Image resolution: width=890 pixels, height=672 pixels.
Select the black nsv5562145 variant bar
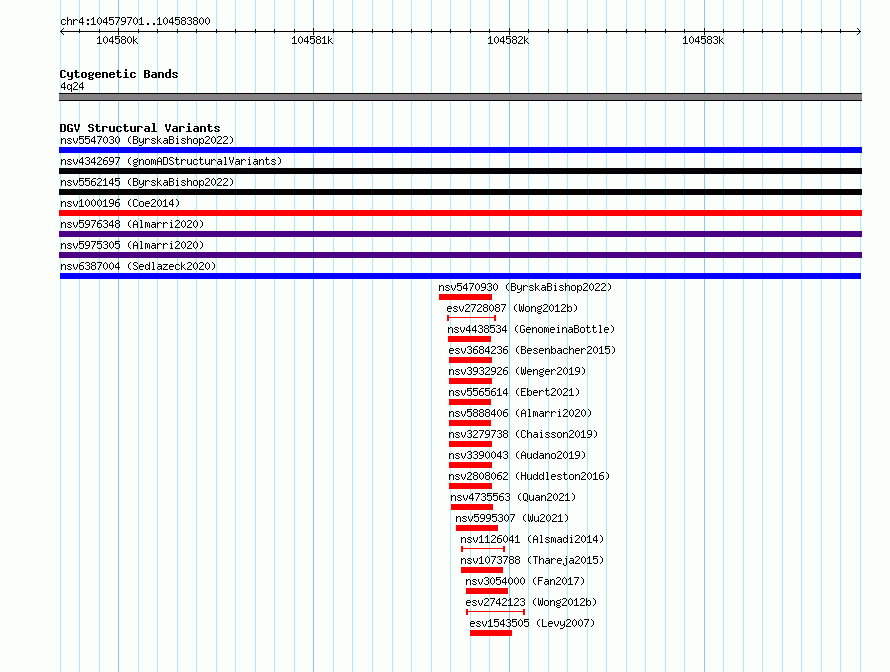click(460, 192)
